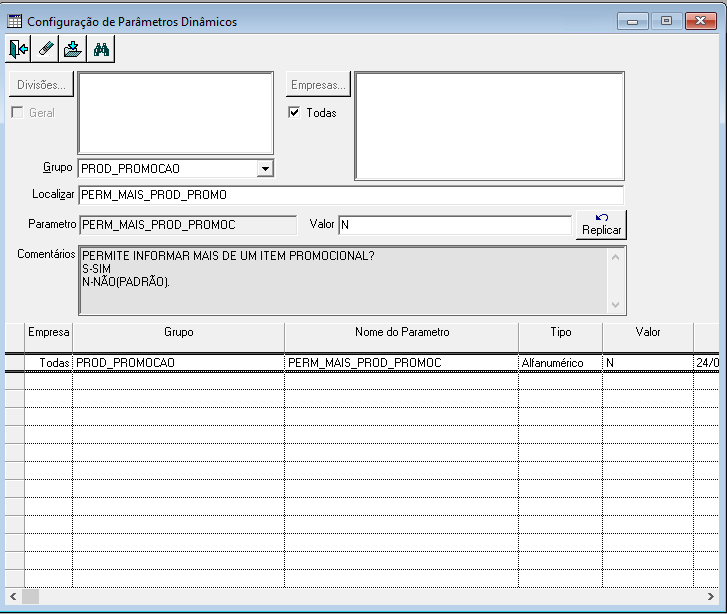Viewport: 727px width, 614px height.
Task: Click the Valor column header in grid
Action: [x=648, y=337]
